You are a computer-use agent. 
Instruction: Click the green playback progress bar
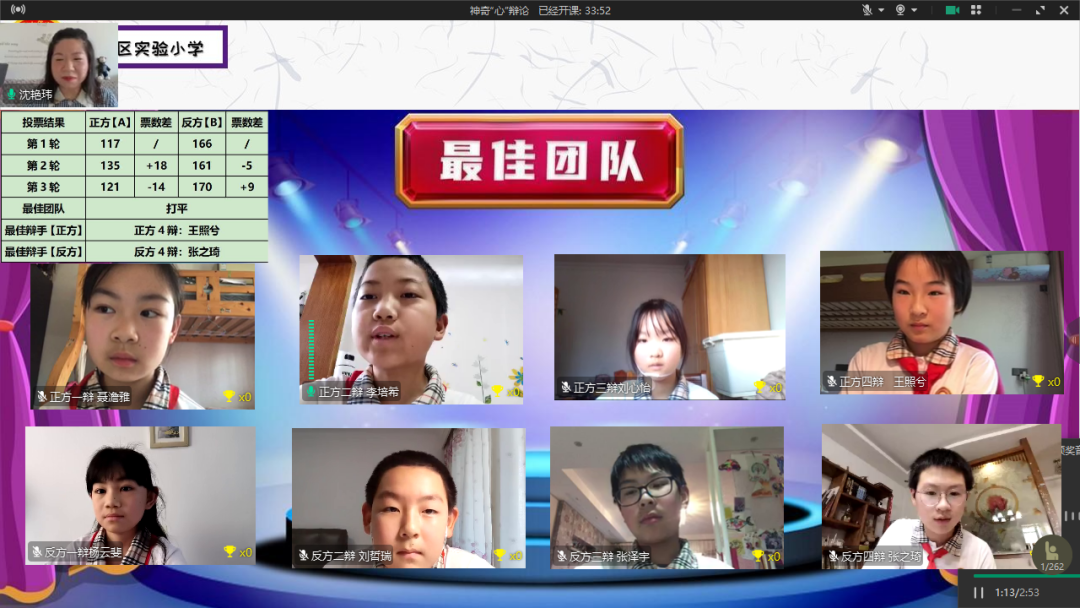(x=1000, y=576)
